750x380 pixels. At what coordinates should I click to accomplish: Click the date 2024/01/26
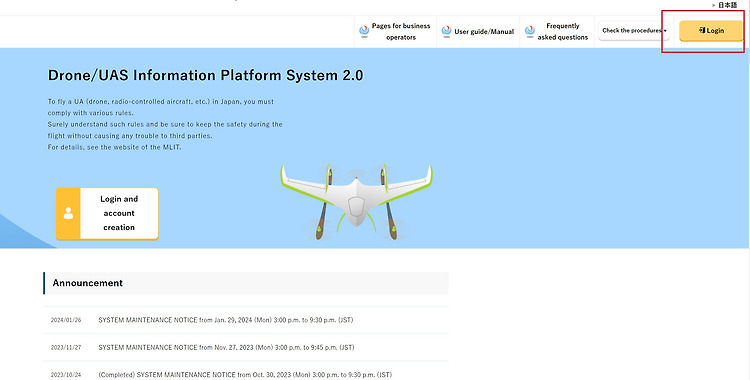66,320
